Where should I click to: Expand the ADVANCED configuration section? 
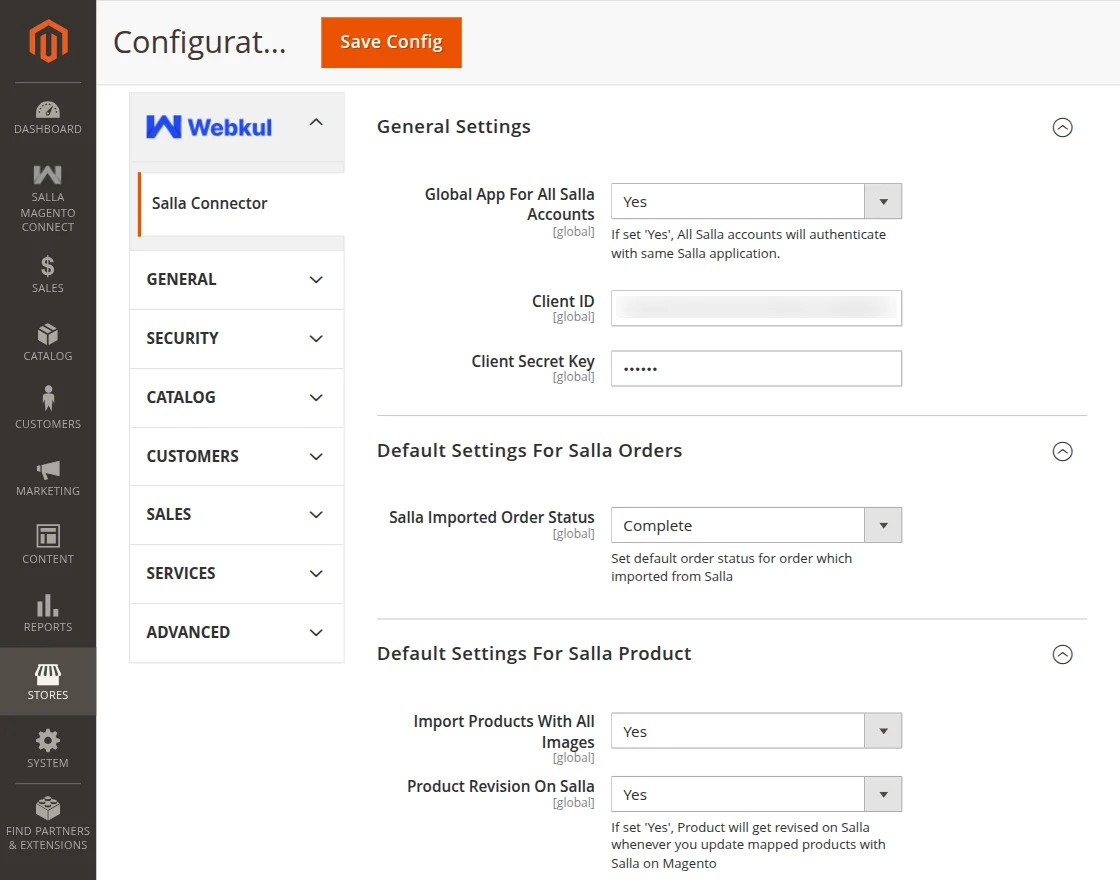pyautogui.click(x=236, y=632)
